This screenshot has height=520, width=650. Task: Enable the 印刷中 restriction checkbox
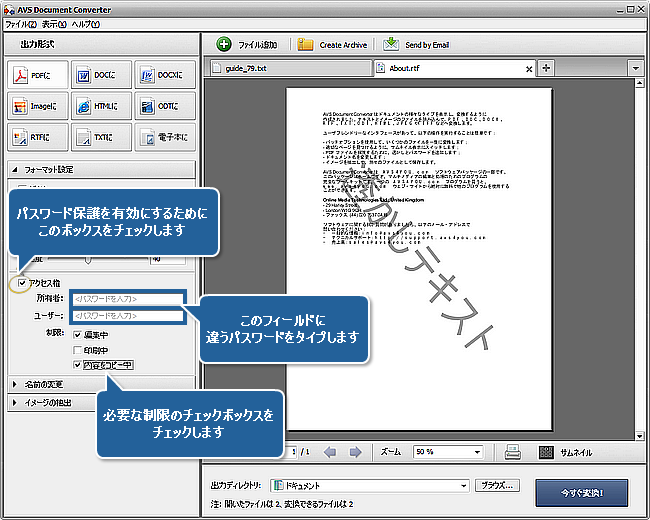click(x=79, y=350)
